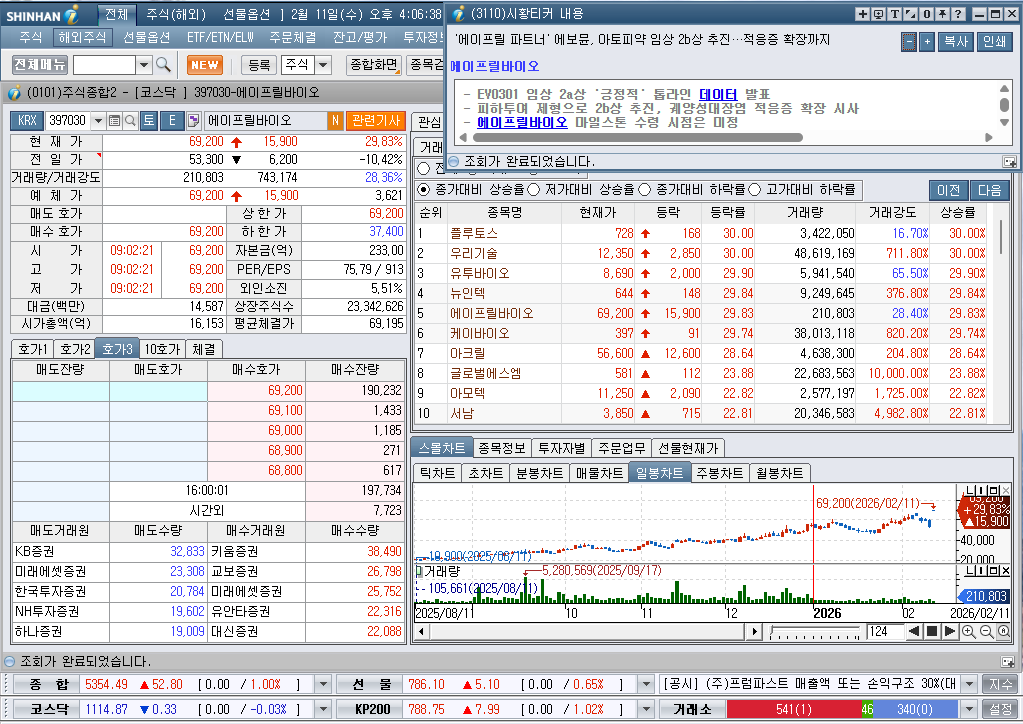The image size is (1023, 724).
Task: Switch to the 10호가 tab
Action: 162,350
